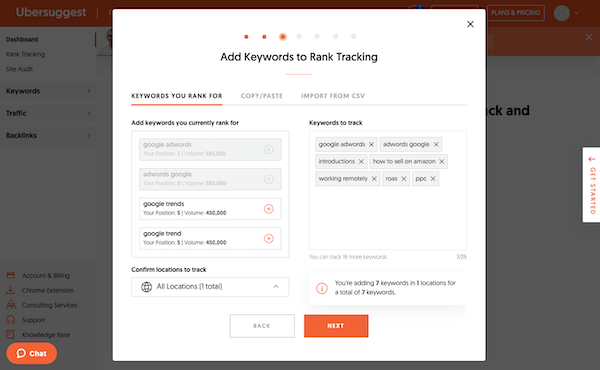Add 'google trends' keyword with plus icon
Viewport: 600px width, 370px height.
click(x=269, y=209)
